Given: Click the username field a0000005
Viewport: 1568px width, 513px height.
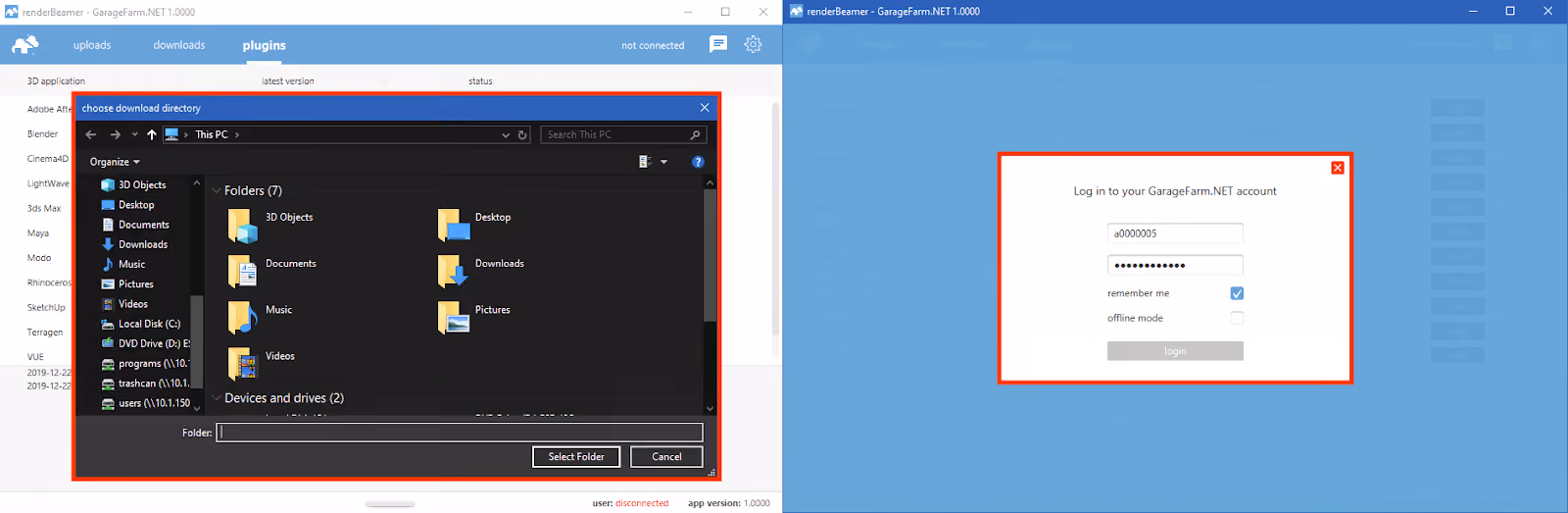Looking at the screenshot, I should 1175,233.
